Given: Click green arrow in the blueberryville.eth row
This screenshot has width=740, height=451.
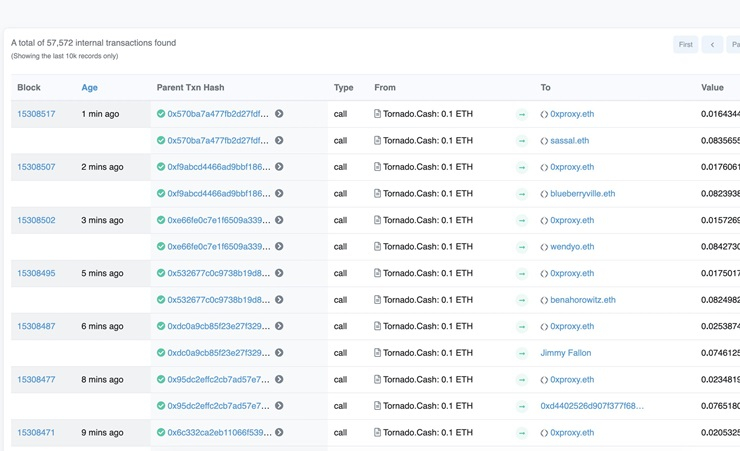Looking at the screenshot, I should 521,194.
